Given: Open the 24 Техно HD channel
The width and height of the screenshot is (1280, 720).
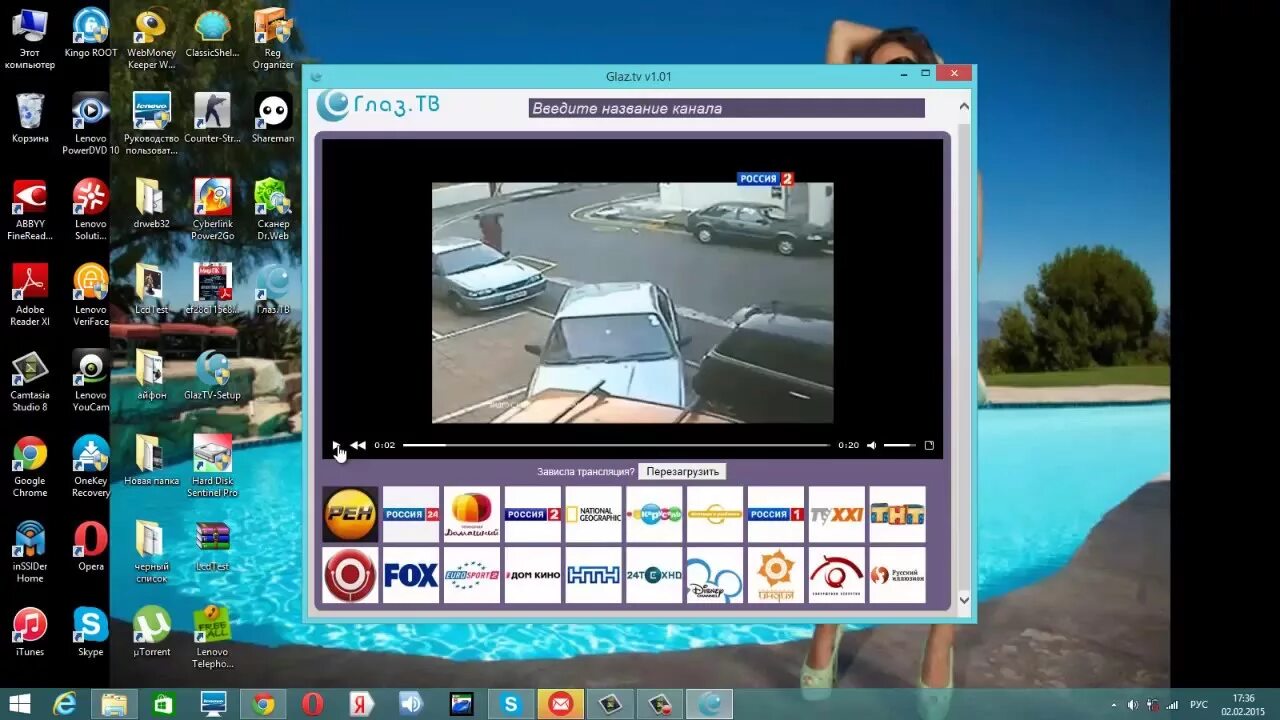Looking at the screenshot, I should click(x=654, y=575).
